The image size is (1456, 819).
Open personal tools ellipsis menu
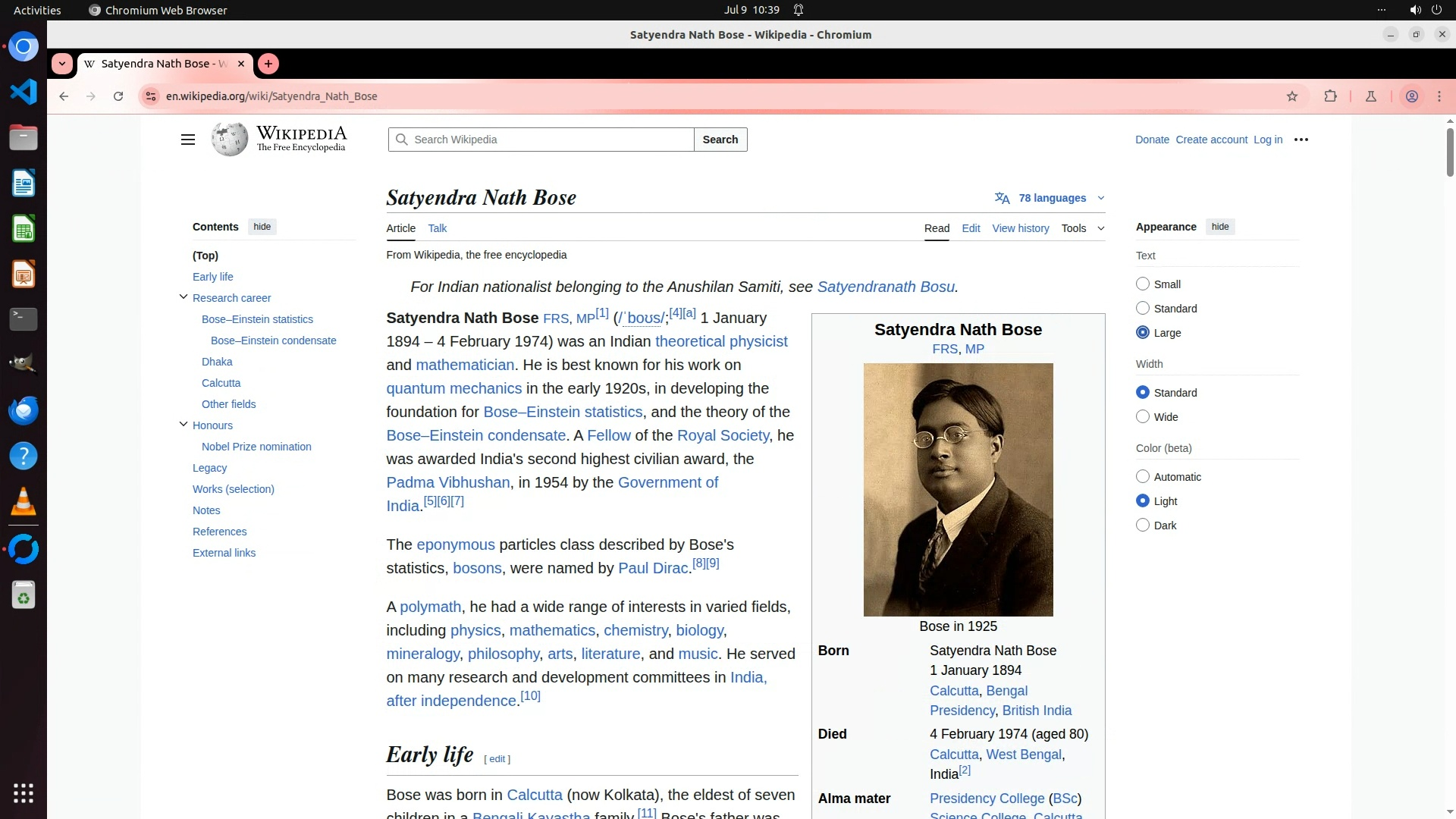point(1301,140)
